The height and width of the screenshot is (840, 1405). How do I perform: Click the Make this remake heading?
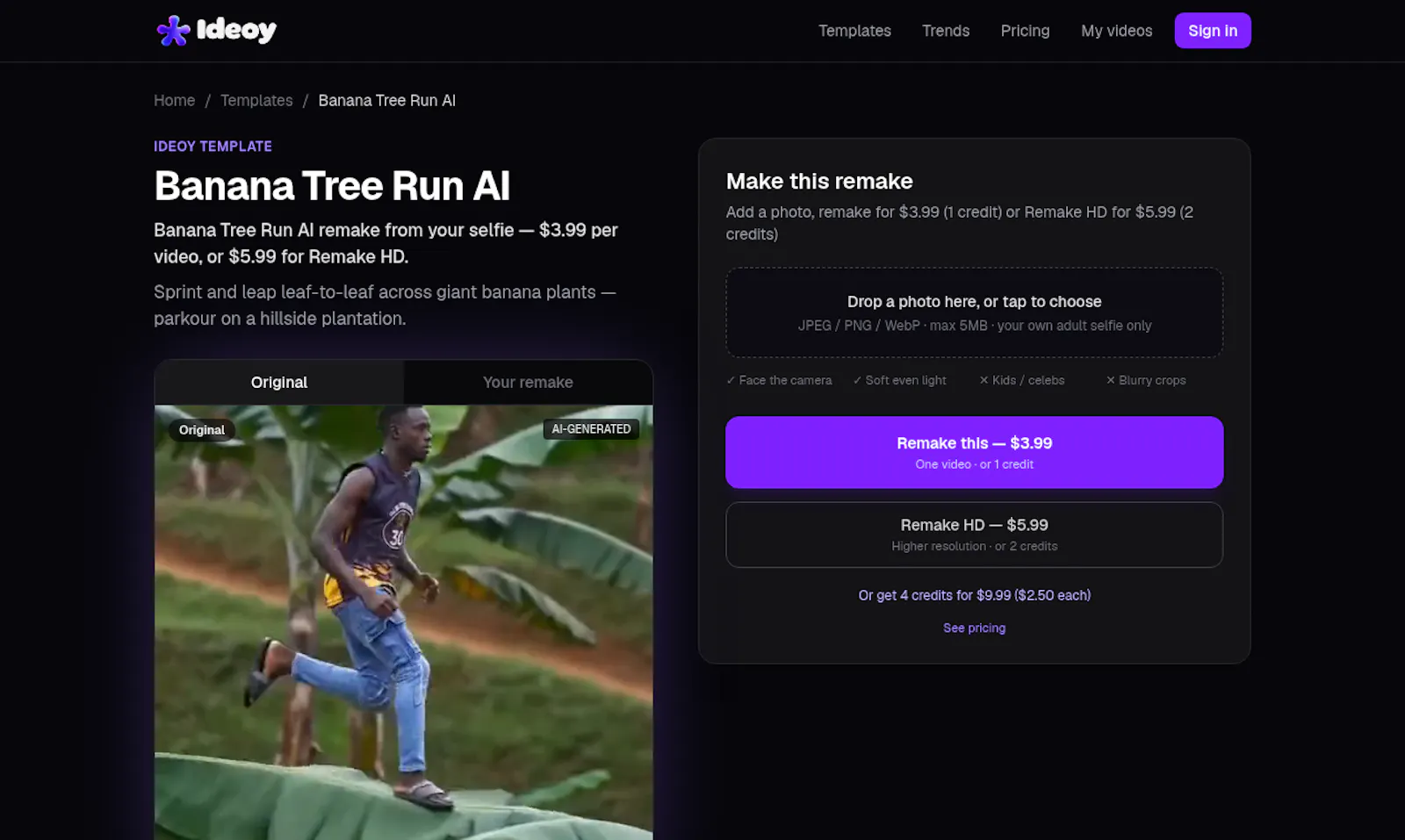pyautogui.click(x=819, y=181)
